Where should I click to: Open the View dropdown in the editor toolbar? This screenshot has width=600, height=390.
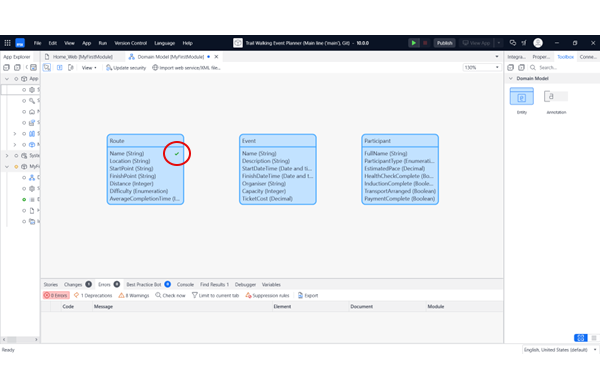[x=89, y=68]
